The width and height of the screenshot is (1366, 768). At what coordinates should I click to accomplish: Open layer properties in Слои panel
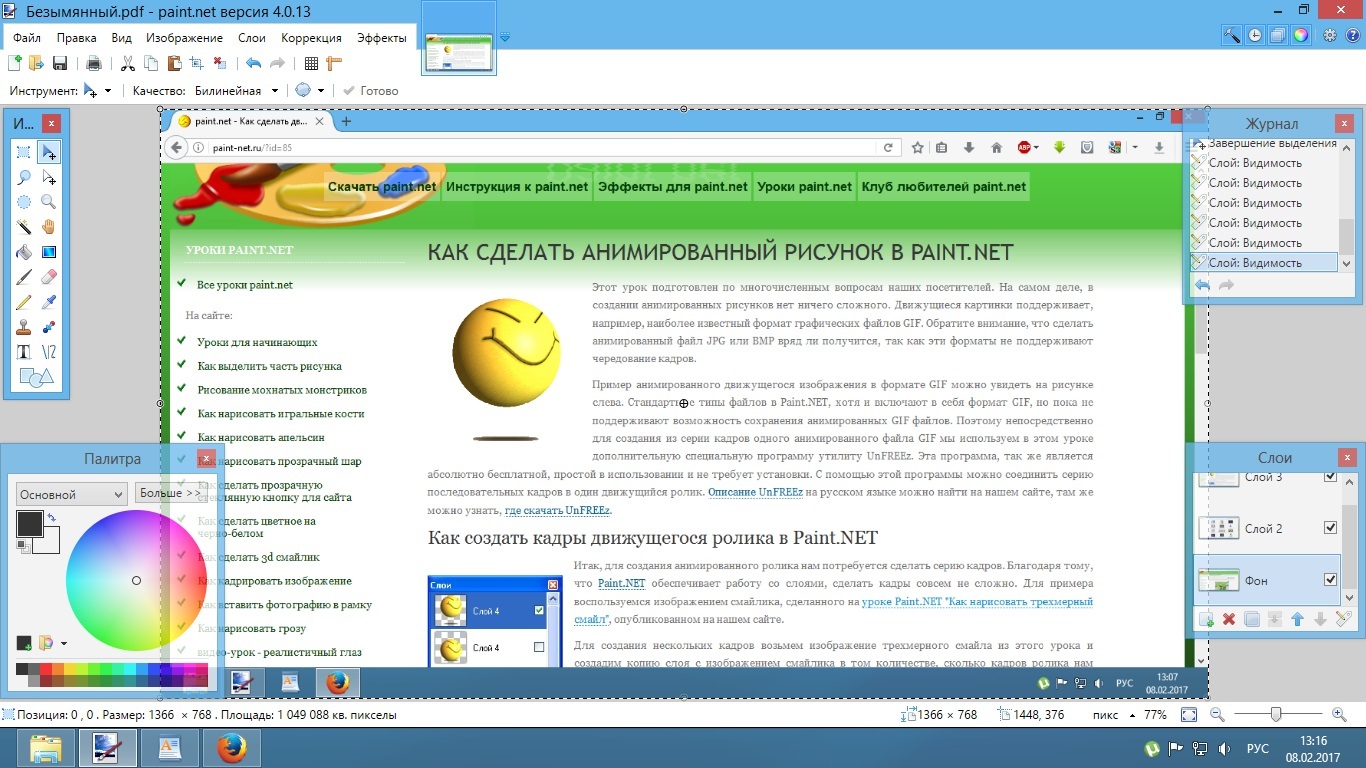pyautogui.click(x=1343, y=620)
